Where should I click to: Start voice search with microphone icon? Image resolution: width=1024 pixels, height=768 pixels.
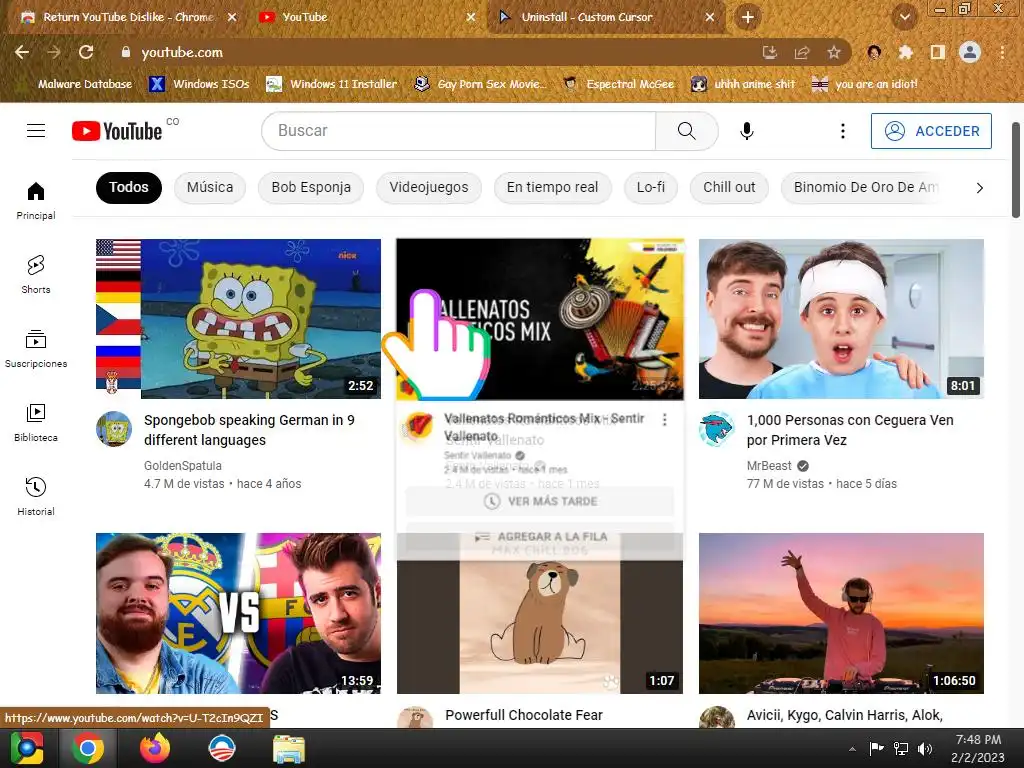[x=746, y=131]
